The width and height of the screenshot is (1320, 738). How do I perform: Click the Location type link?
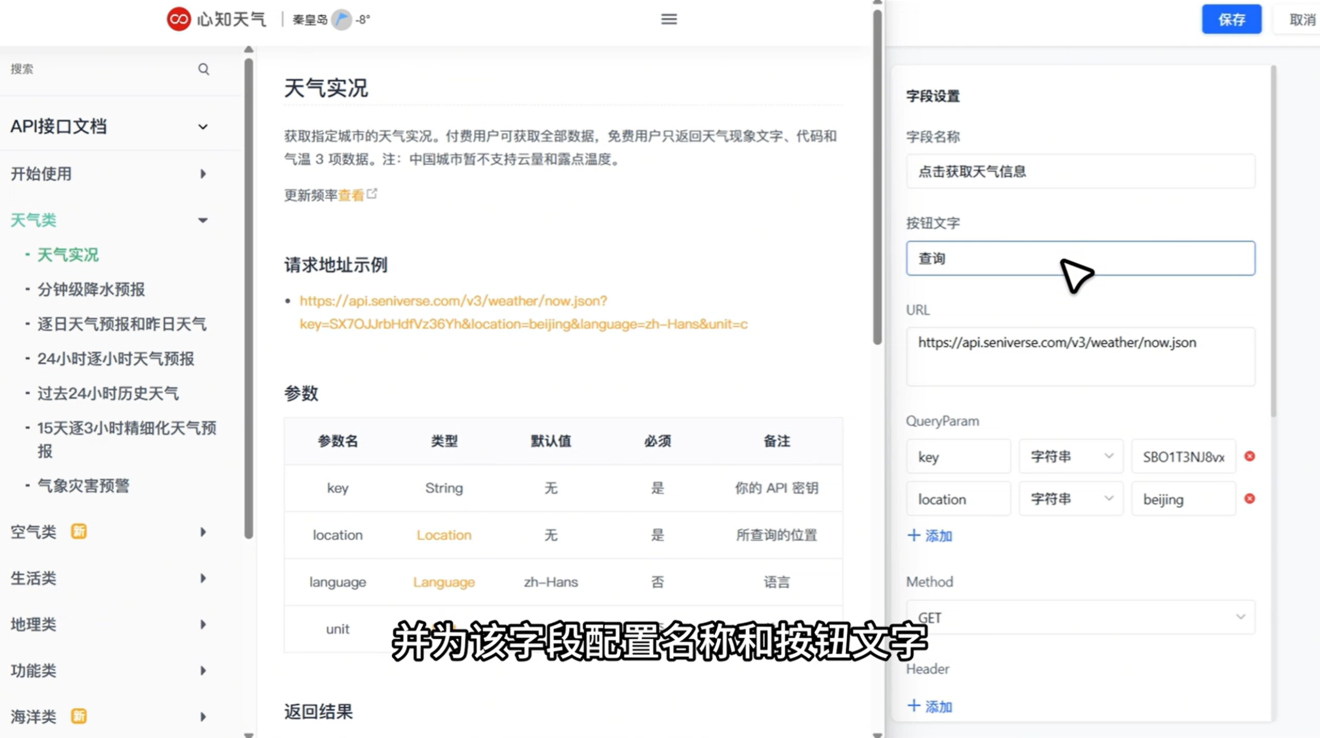pos(444,535)
